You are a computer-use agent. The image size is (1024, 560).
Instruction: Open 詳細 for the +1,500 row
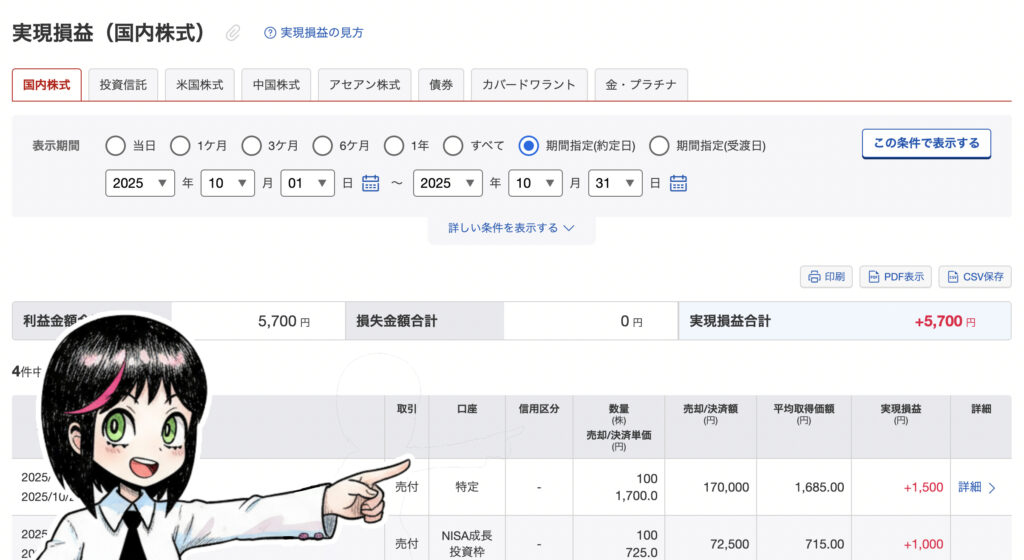976,487
